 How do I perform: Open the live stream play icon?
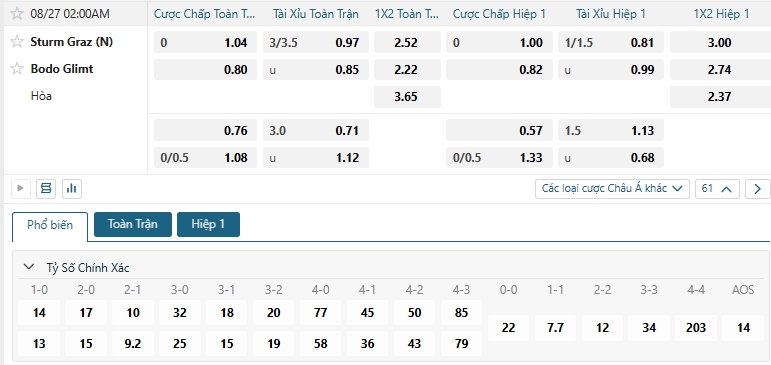coord(21,188)
